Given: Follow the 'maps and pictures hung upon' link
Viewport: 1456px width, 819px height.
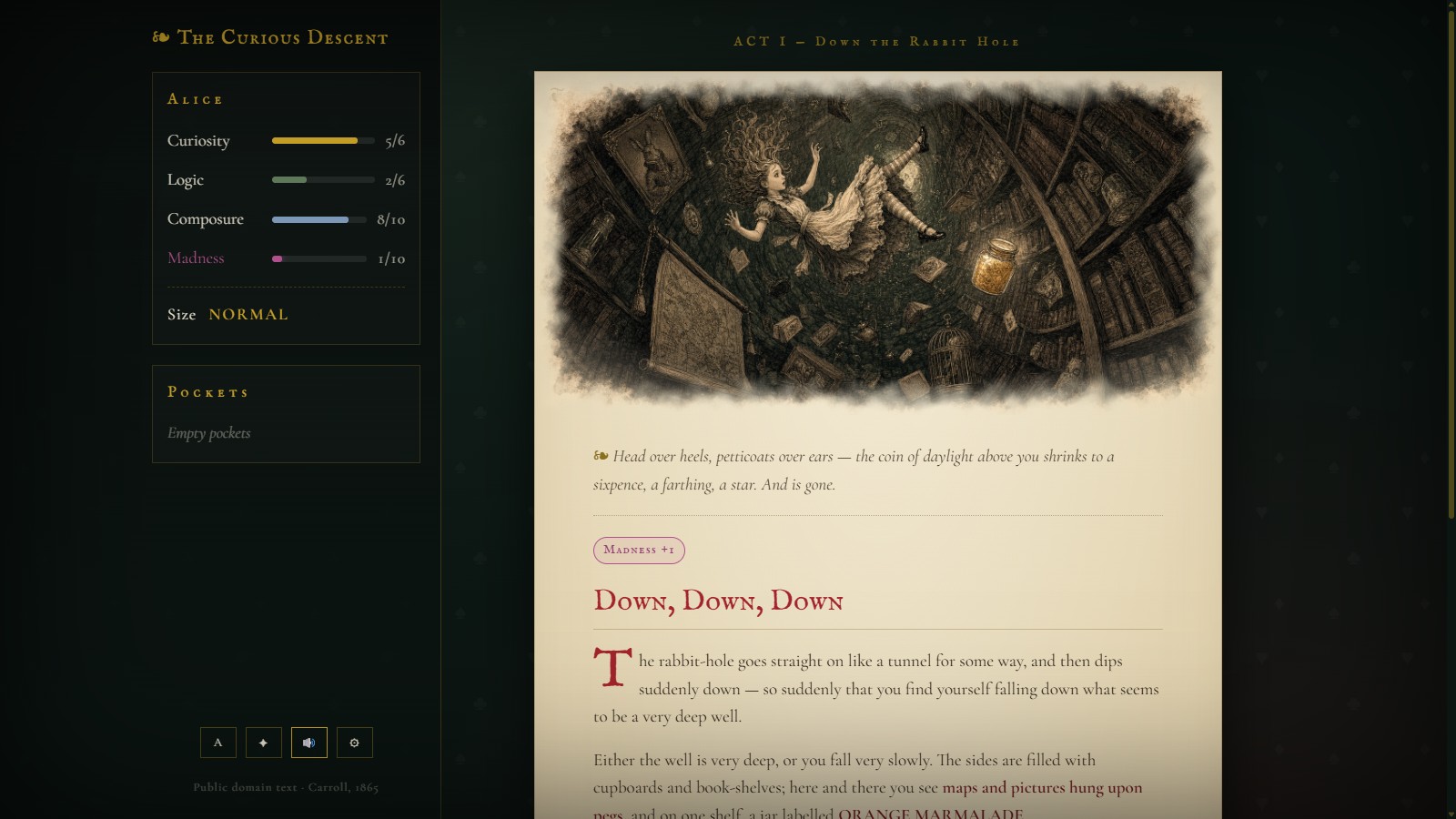Looking at the screenshot, I should point(1042,787).
